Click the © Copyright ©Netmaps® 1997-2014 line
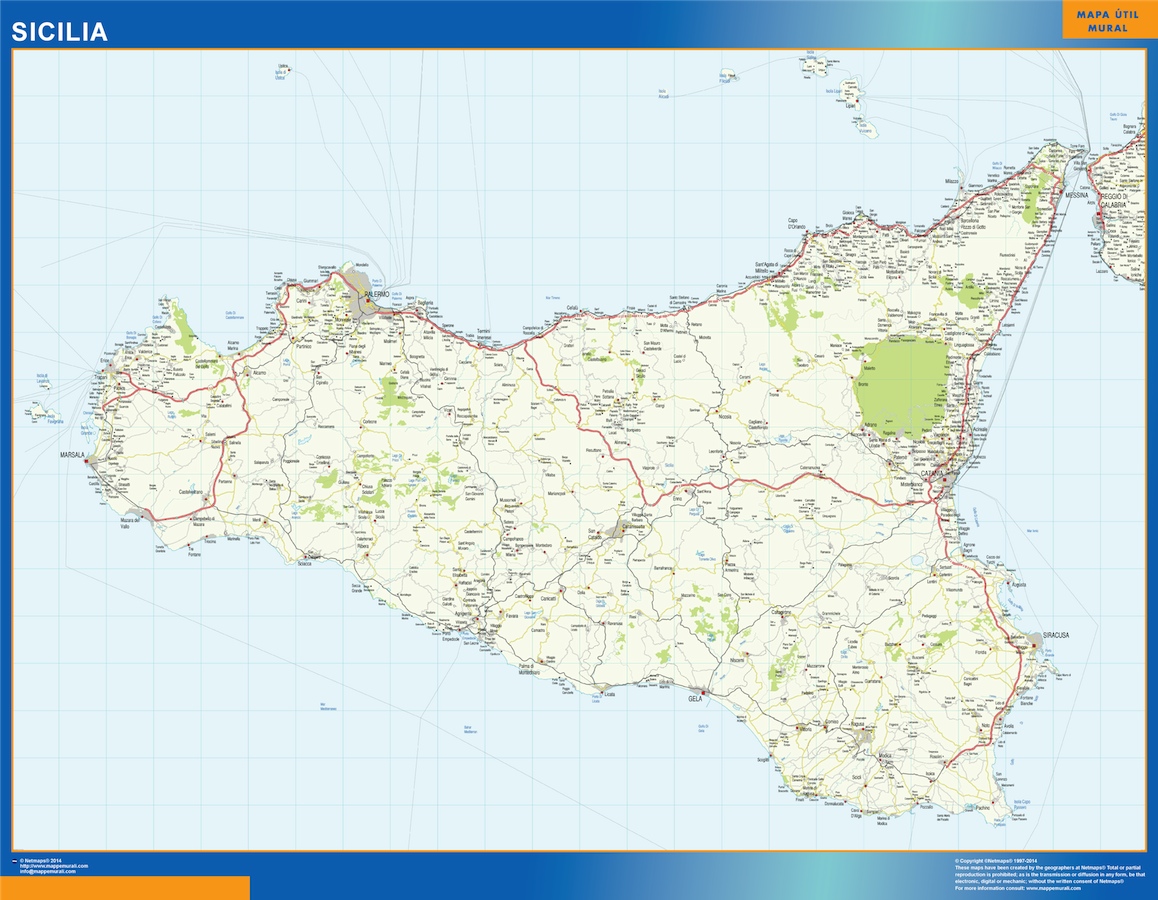The height and width of the screenshot is (900, 1158). pos(996,861)
